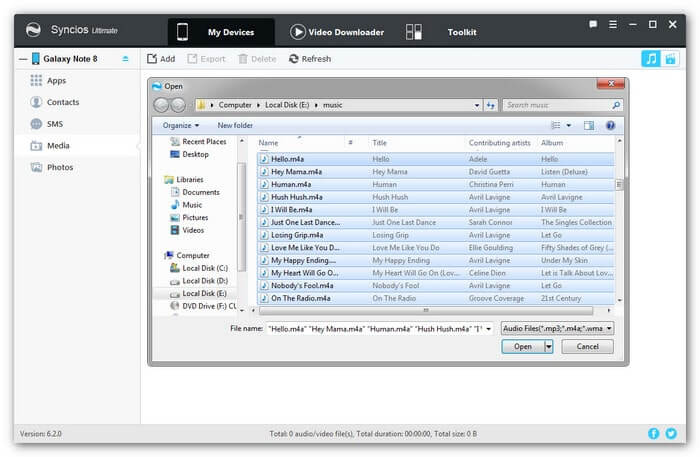Viewport: 700px width, 457px height.
Task: Open Photos in the sidebar
Action: [52, 167]
